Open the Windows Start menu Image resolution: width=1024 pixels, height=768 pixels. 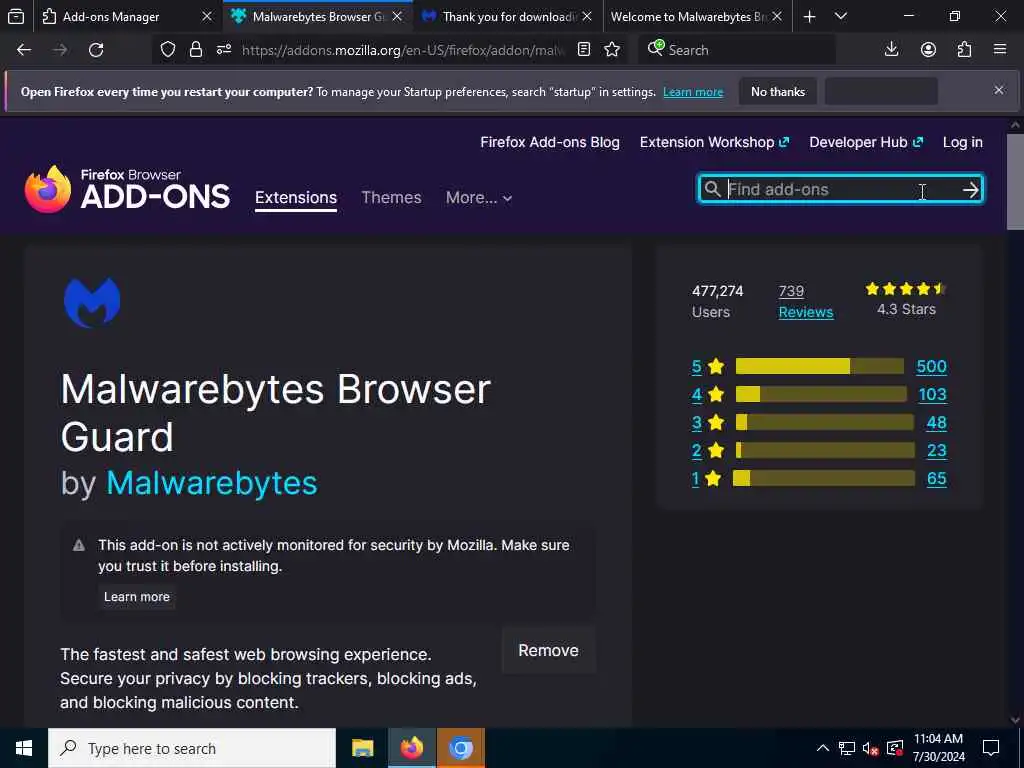click(24, 748)
